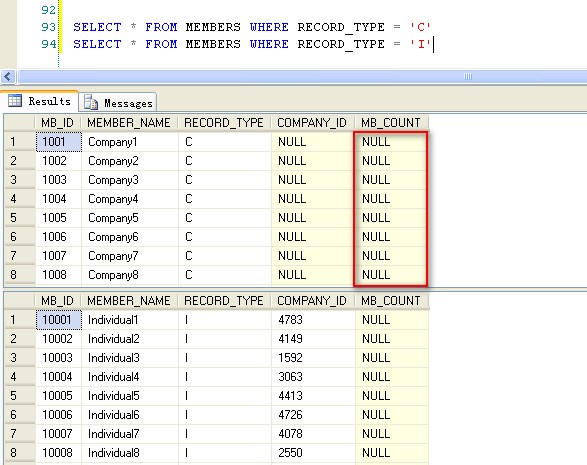Click the horizontal scrollbar thumb in editor
The height and width of the screenshot is (465, 587).
[x=302, y=77]
